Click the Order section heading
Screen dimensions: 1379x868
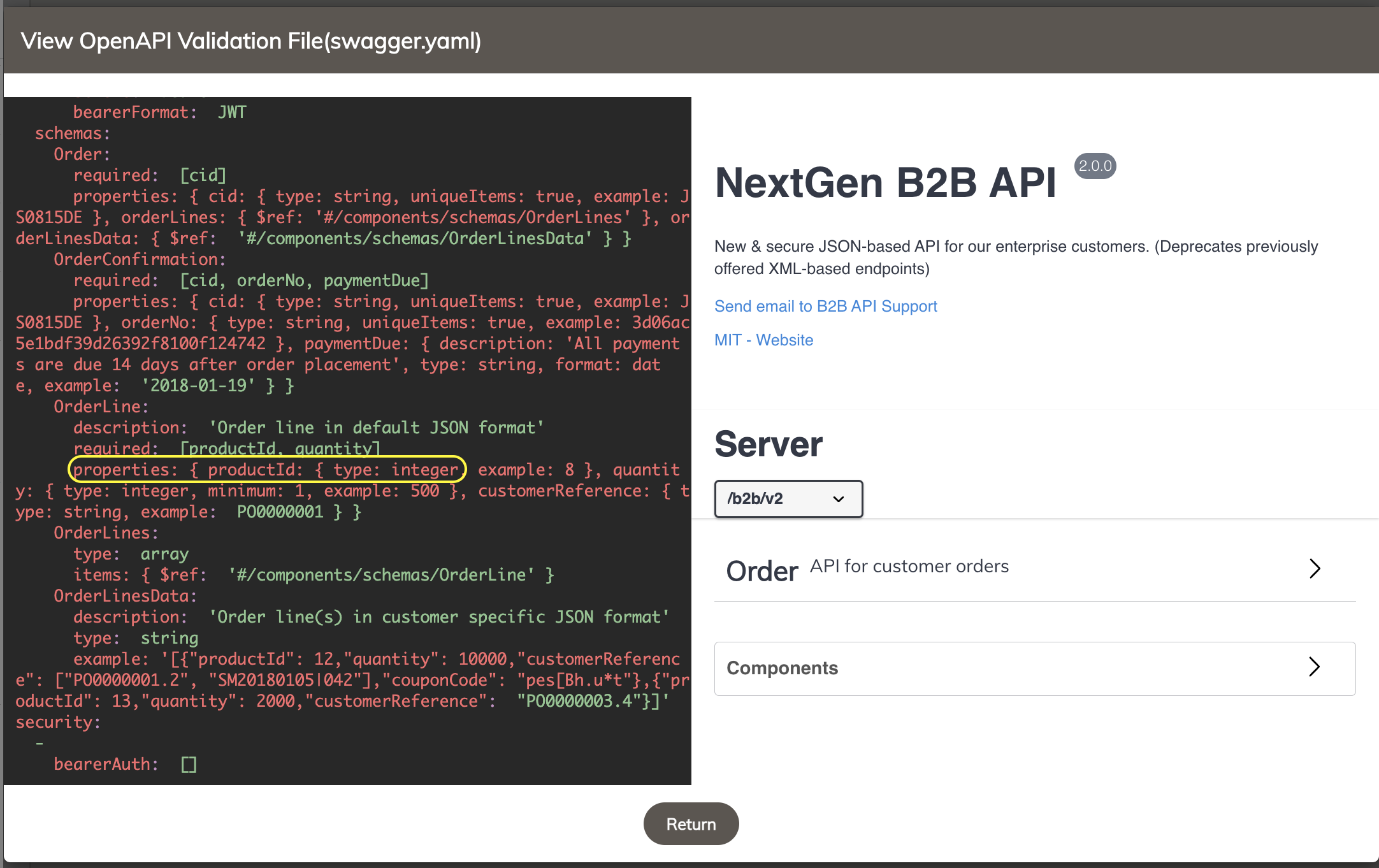[x=762, y=570]
